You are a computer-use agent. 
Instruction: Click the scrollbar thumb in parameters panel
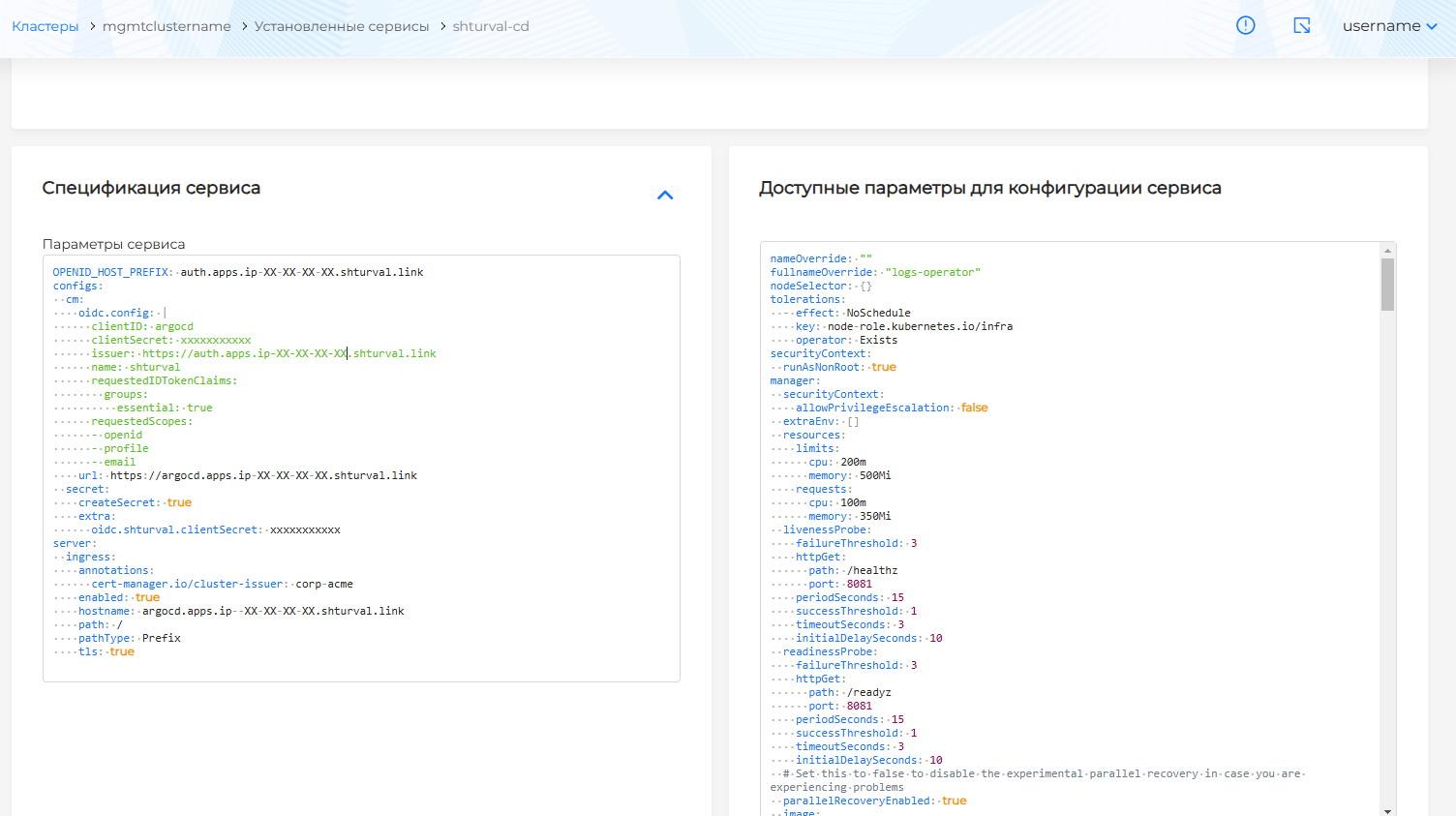1388,284
